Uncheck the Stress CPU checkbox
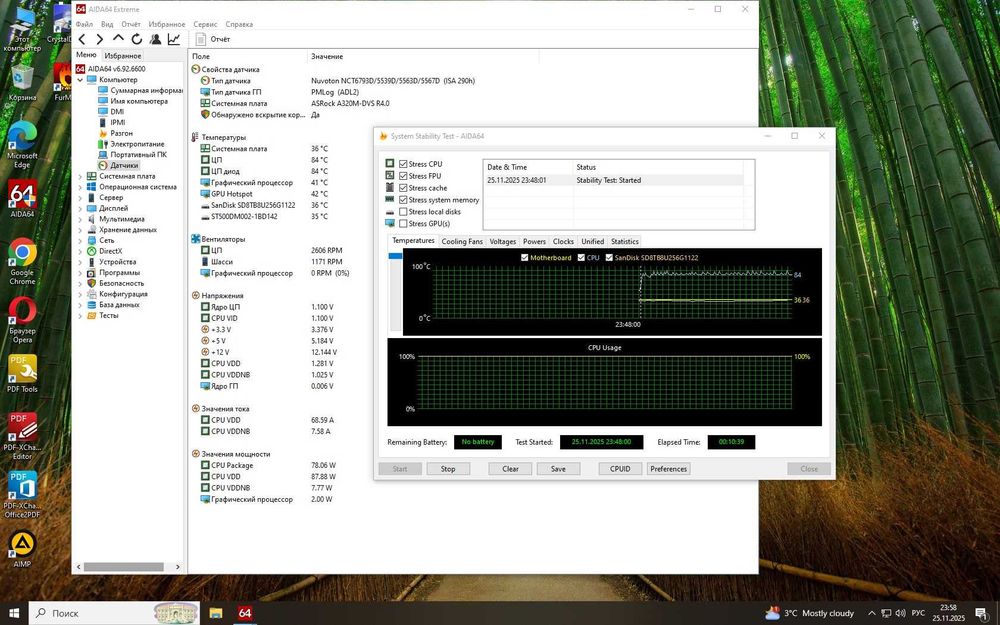 (x=403, y=164)
